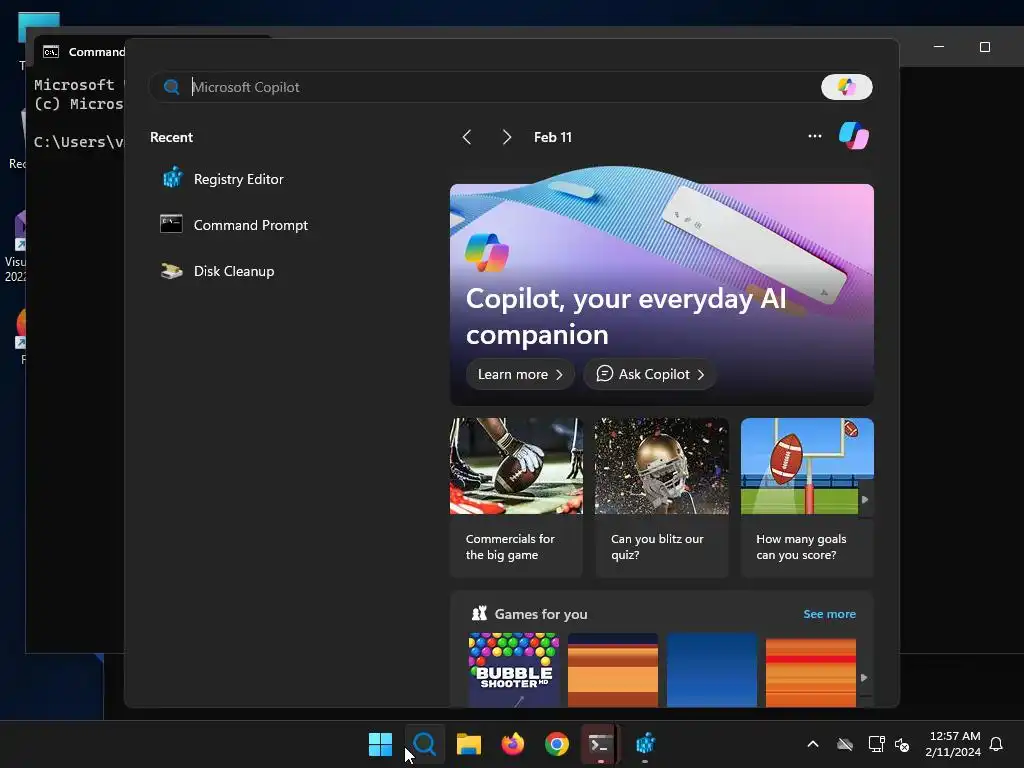
Task: Show hidden system tray icons
Action: [x=813, y=744]
